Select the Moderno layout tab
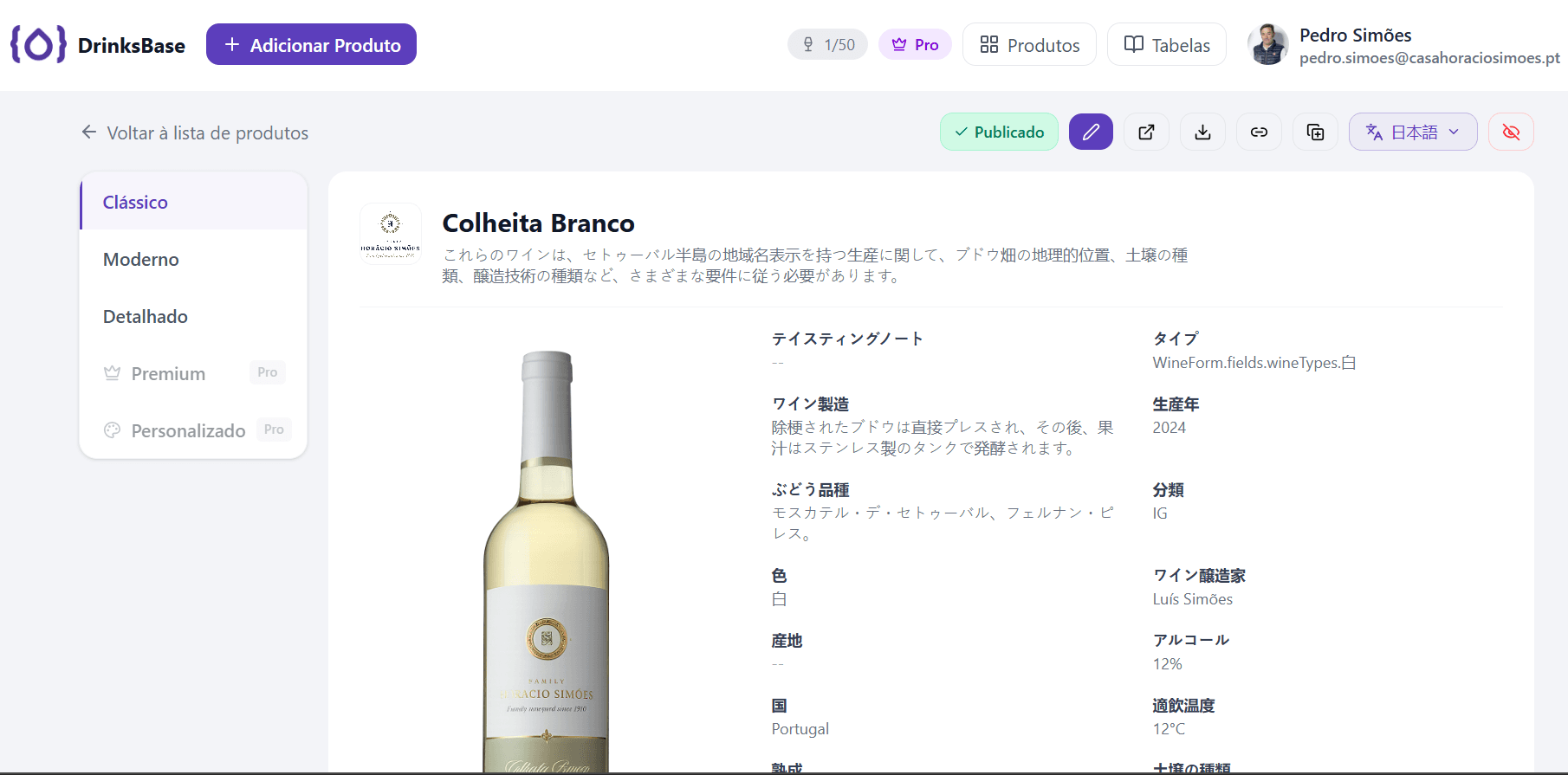Viewport: 1568px width, 775px height. click(x=194, y=259)
